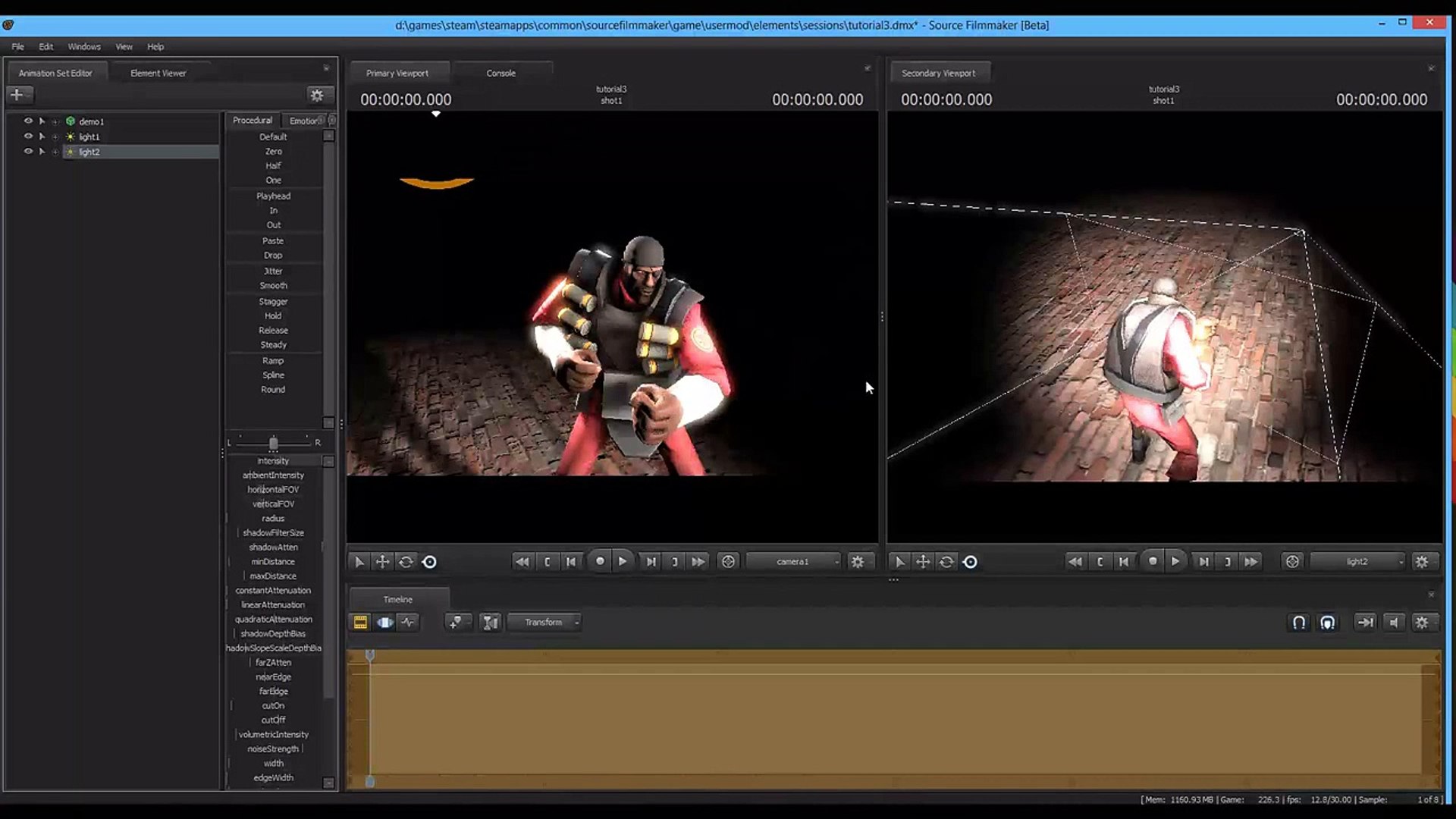Click the add animation set plus button
This screenshot has height=819, width=1456.
coord(17,95)
